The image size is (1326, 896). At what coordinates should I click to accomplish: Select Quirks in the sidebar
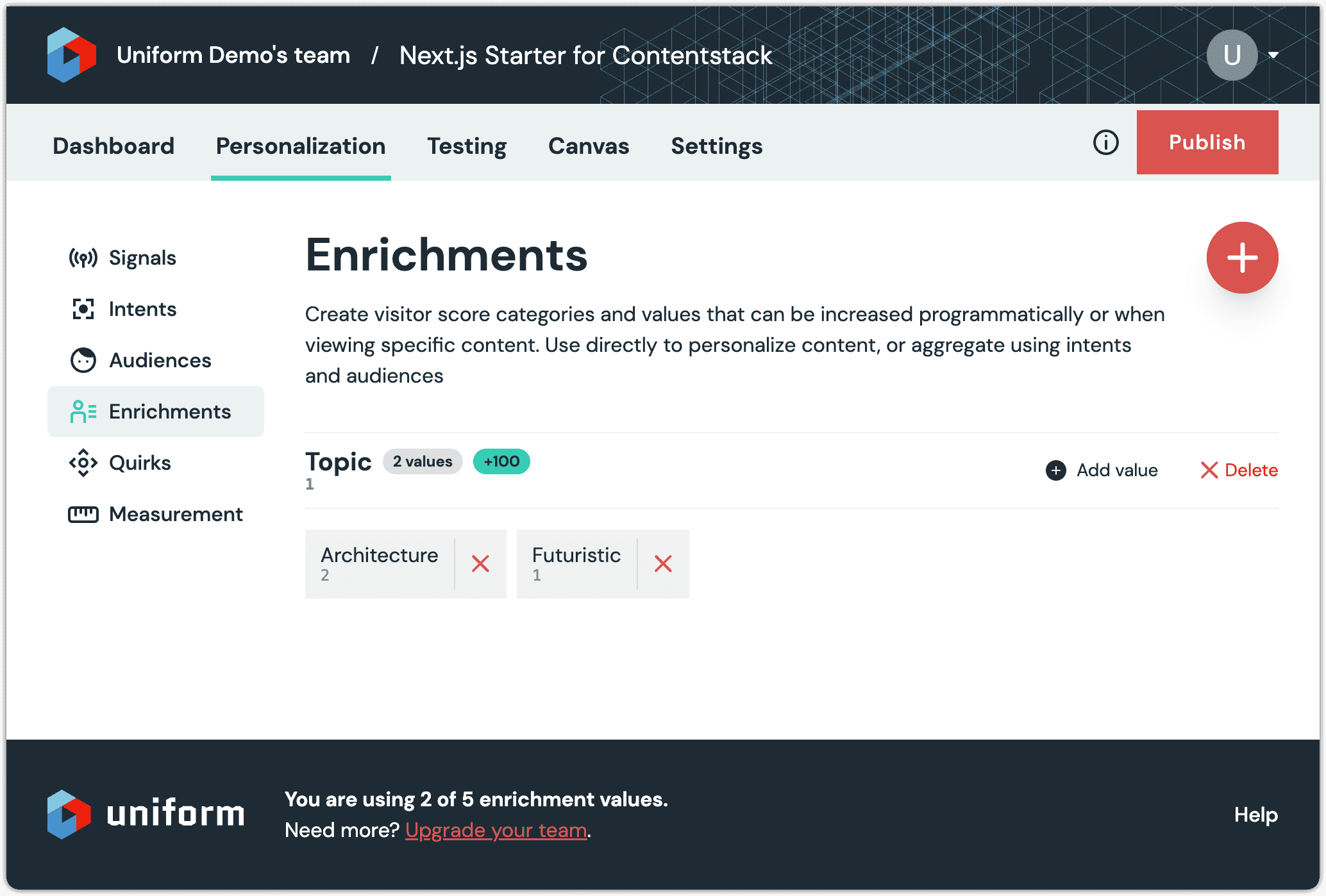click(x=139, y=463)
